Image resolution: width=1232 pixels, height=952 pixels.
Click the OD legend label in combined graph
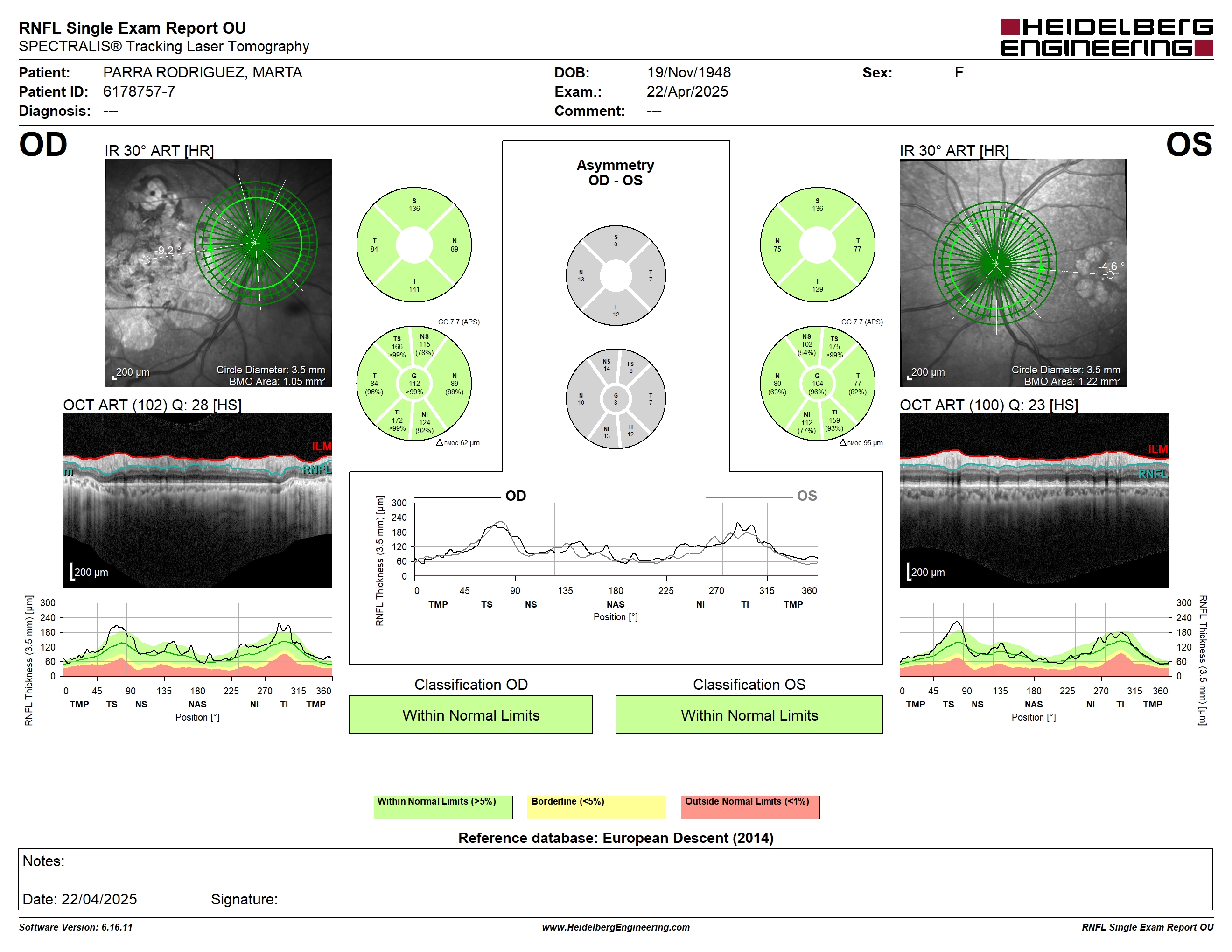[x=515, y=496]
